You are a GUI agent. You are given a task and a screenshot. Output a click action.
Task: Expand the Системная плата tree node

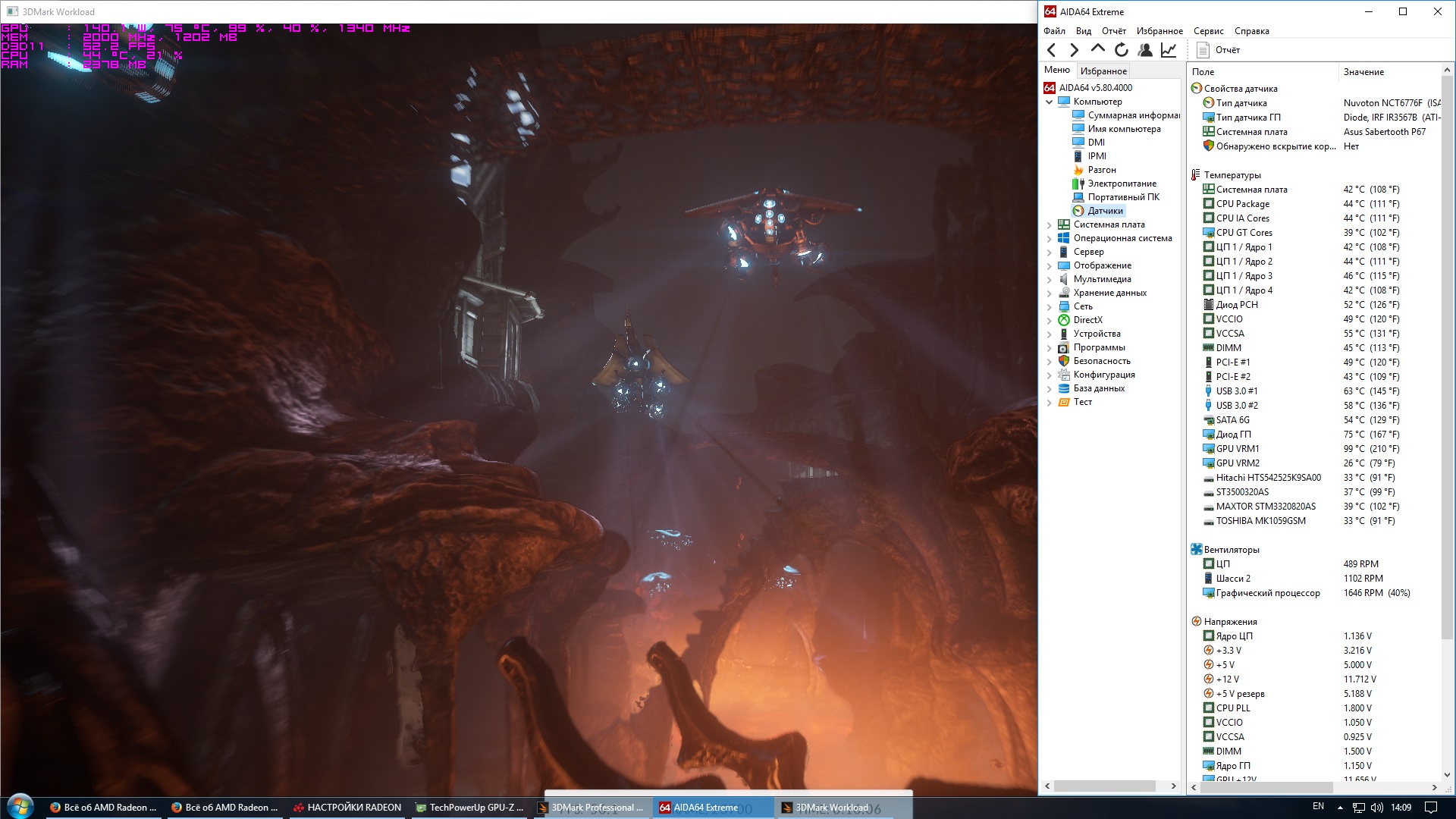click(x=1050, y=224)
